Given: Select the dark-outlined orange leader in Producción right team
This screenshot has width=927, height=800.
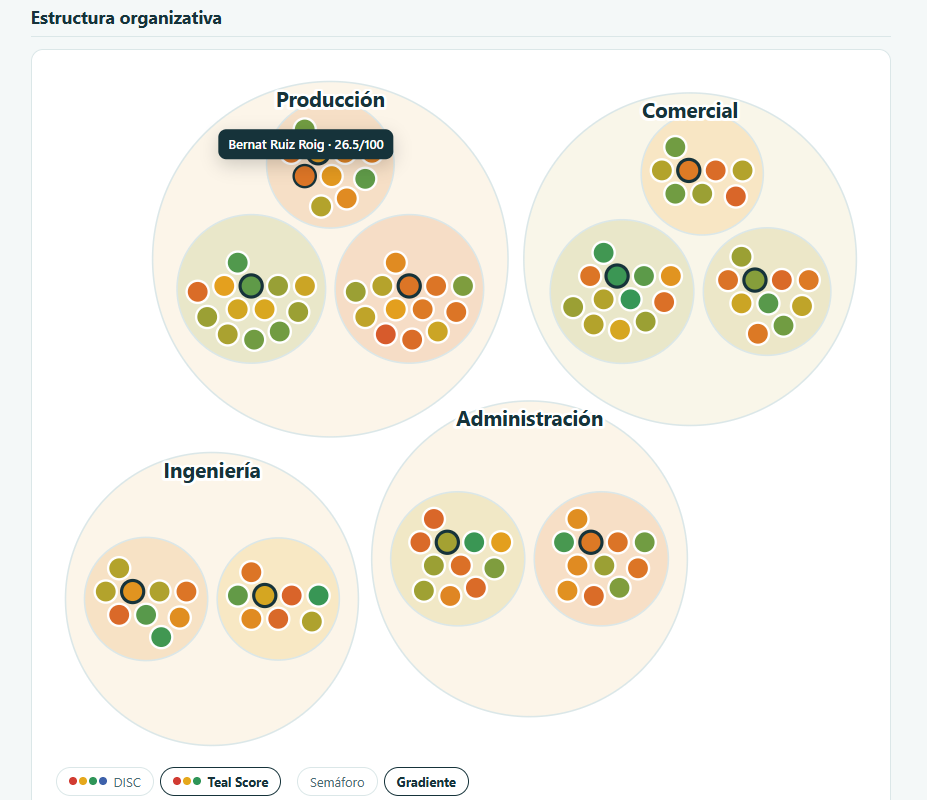Looking at the screenshot, I should (x=409, y=286).
